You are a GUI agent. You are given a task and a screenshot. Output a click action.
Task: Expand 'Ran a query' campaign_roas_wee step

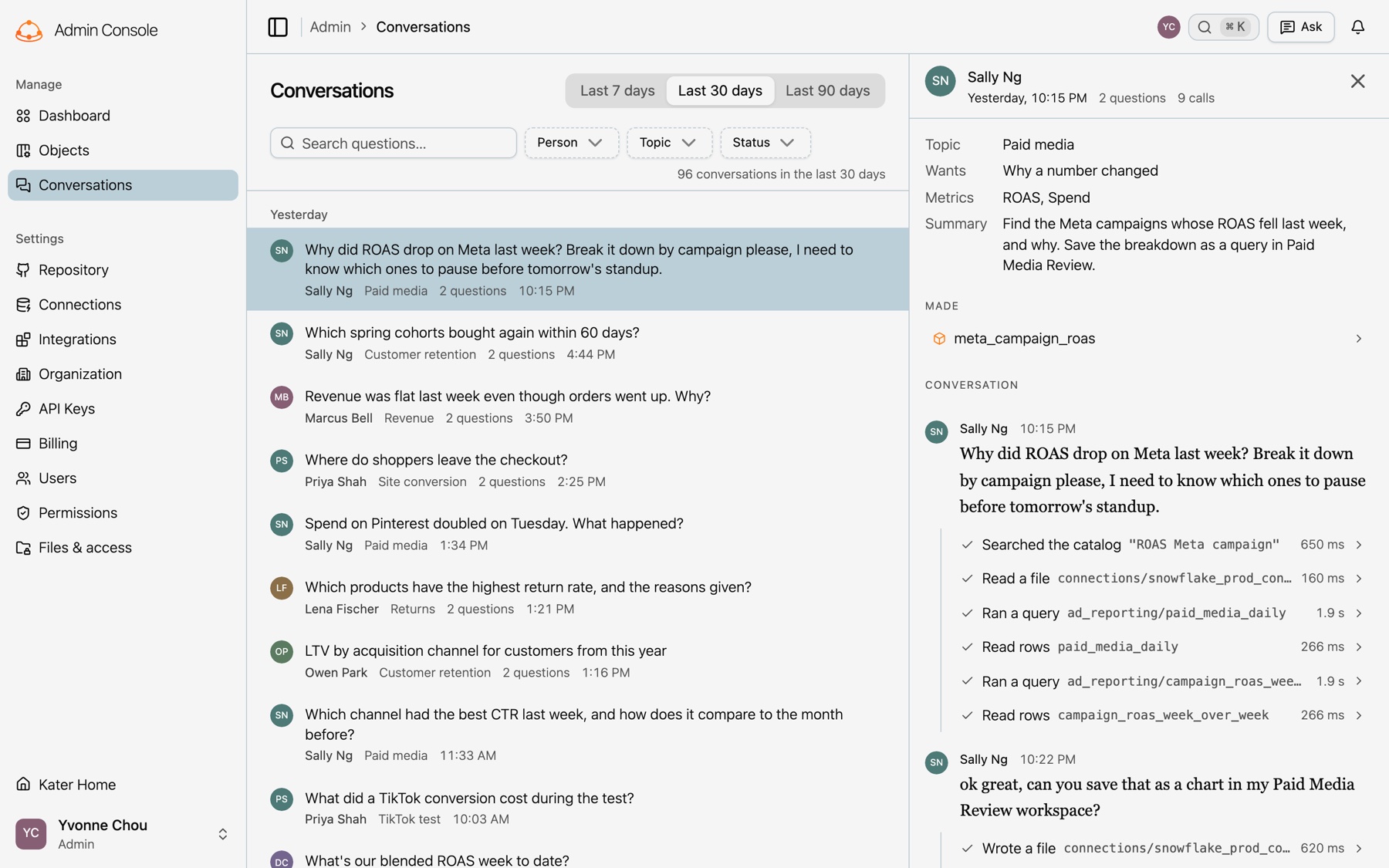tap(1358, 681)
